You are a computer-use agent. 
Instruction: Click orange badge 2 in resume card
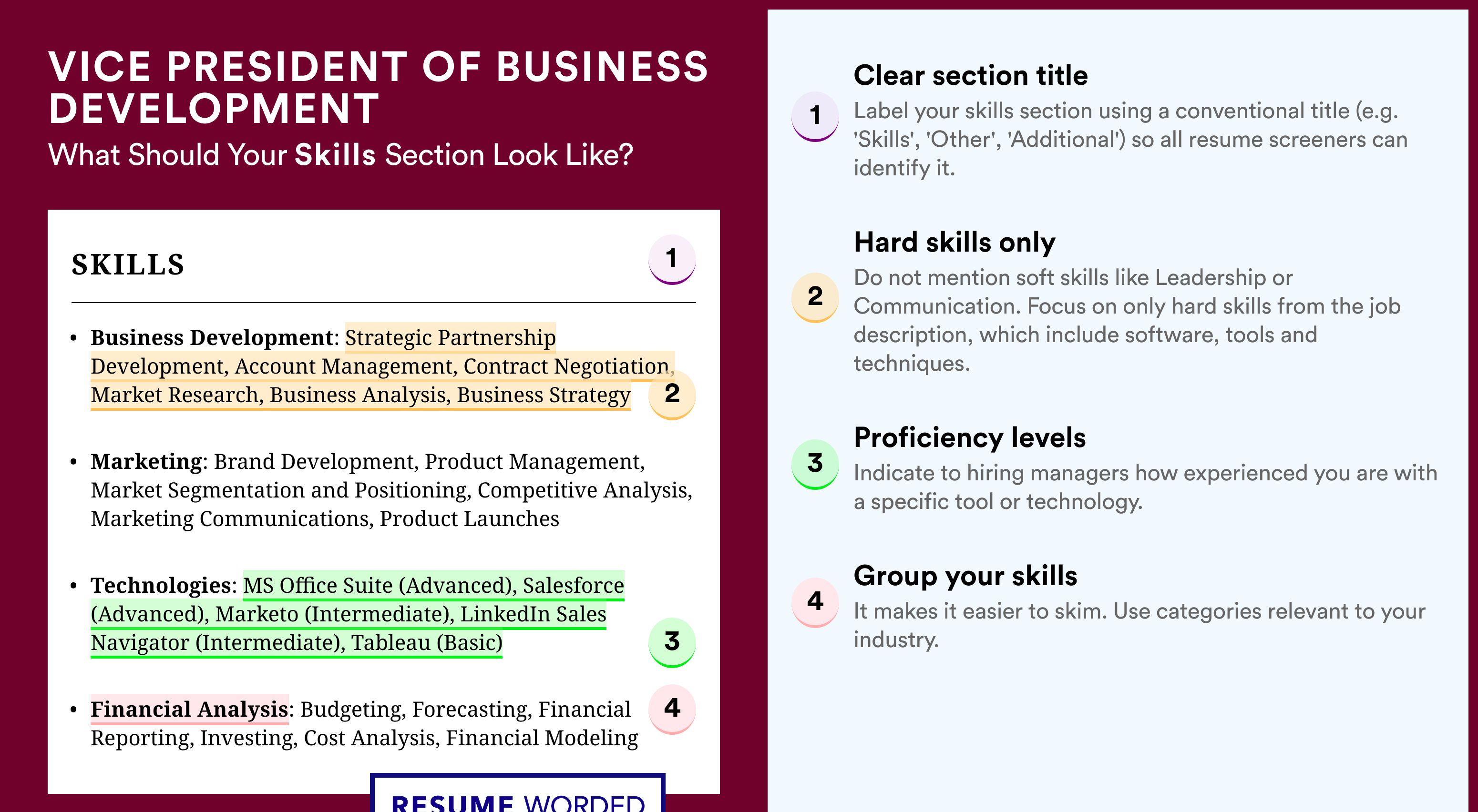point(672,395)
